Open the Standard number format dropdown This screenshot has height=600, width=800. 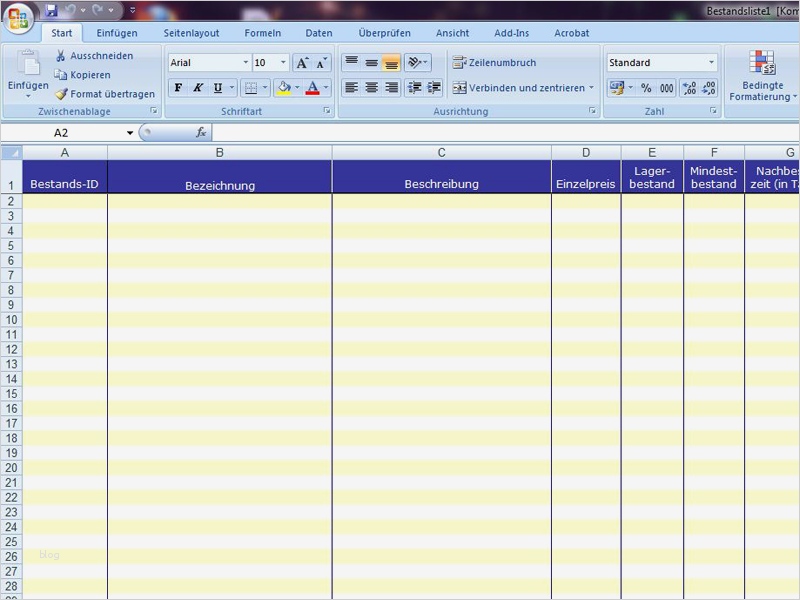pos(711,63)
